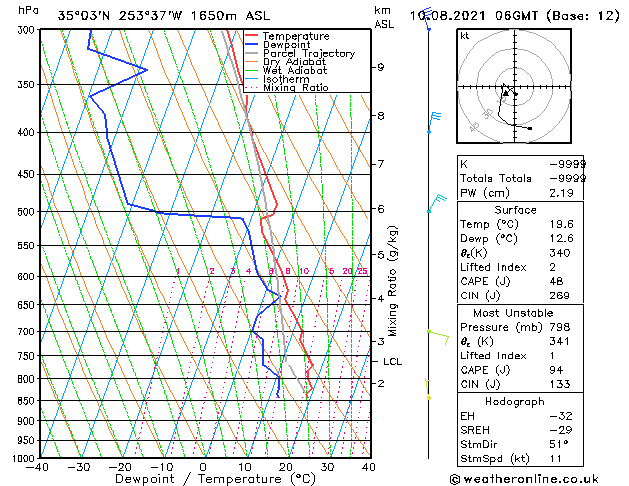Click the Surface CAPE value row
Image resolution: width=629 pixels, height=486 pixels.
[520, 281]
